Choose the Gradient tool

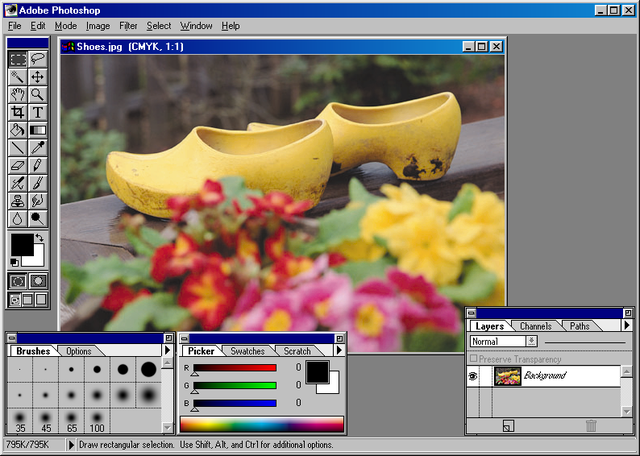click(x=38, y=130)
